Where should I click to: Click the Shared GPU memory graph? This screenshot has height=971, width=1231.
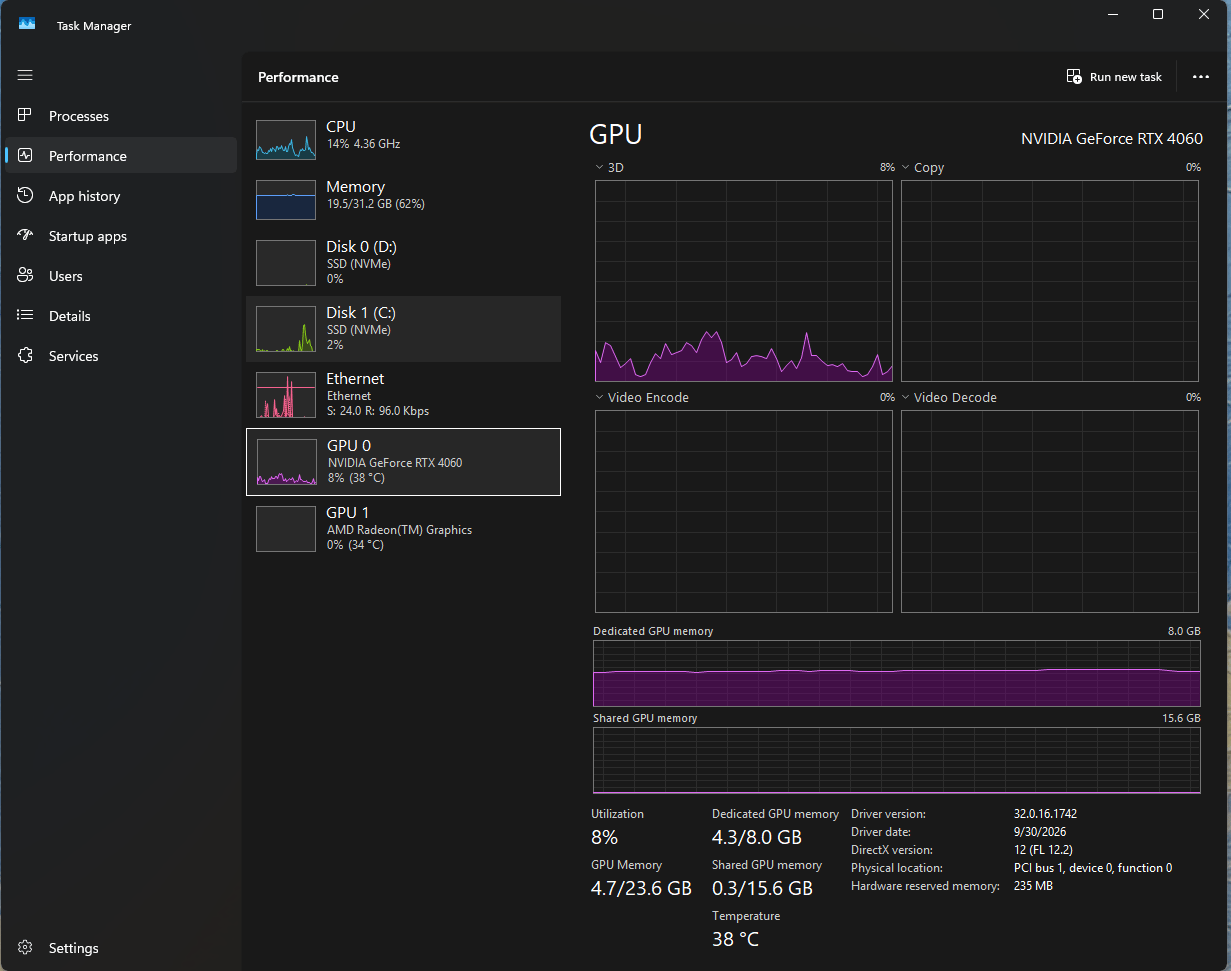click(897, 761)
